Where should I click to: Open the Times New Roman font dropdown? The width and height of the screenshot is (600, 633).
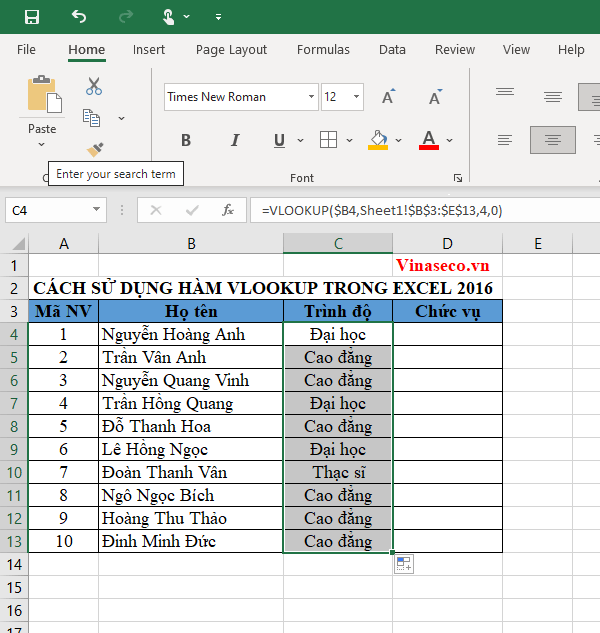tap(311, 97)
